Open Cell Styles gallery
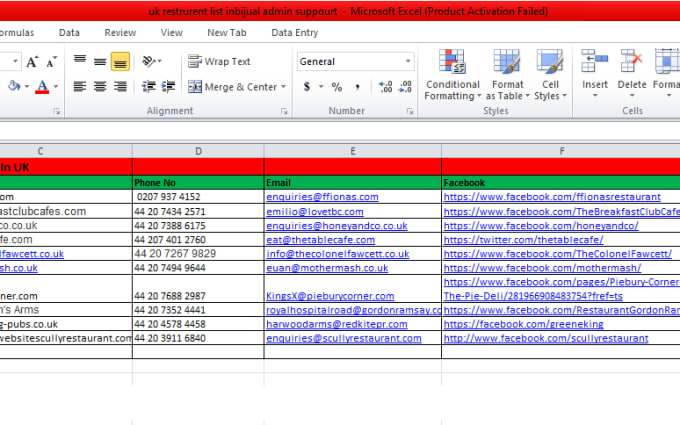 click(x=550, y=75)
